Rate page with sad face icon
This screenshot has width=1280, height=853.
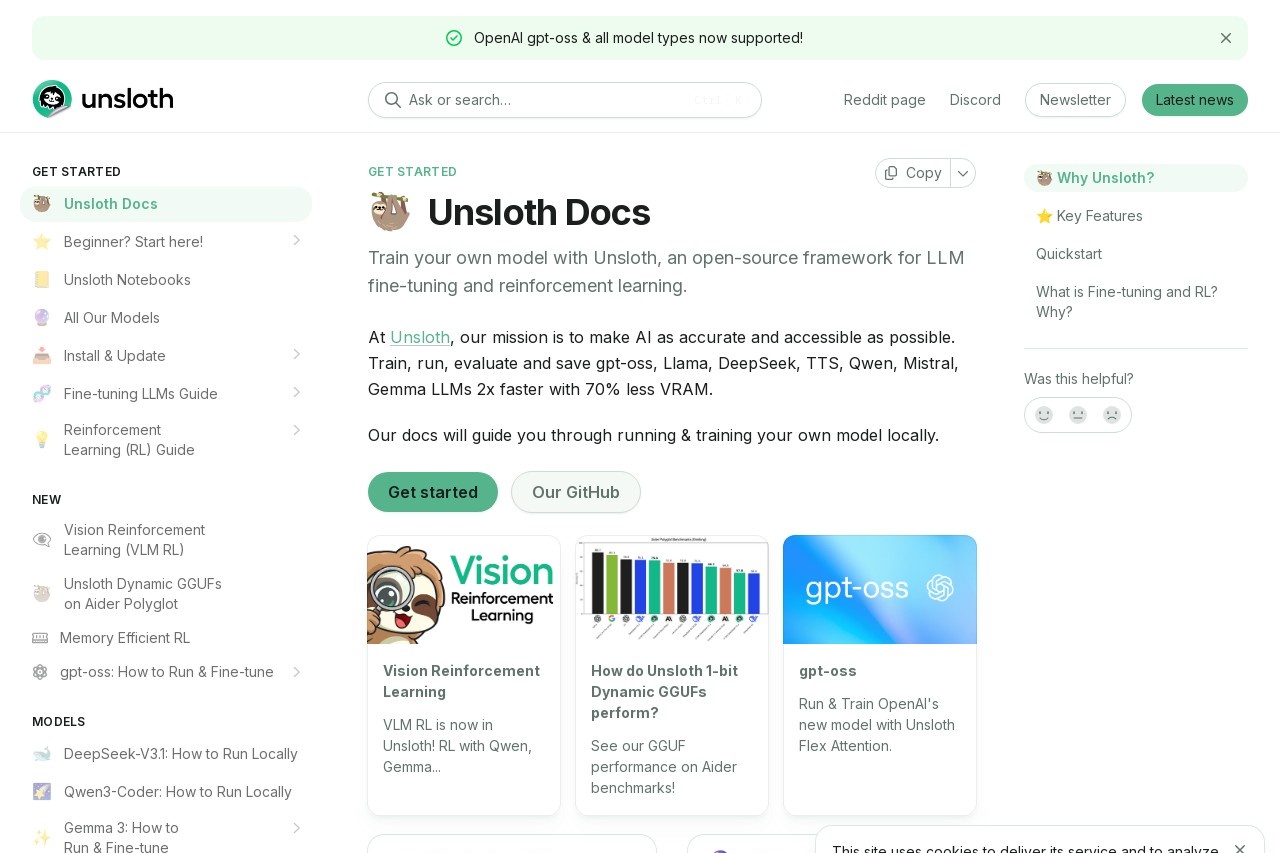pyautogui.click(x=1112, y=415)
